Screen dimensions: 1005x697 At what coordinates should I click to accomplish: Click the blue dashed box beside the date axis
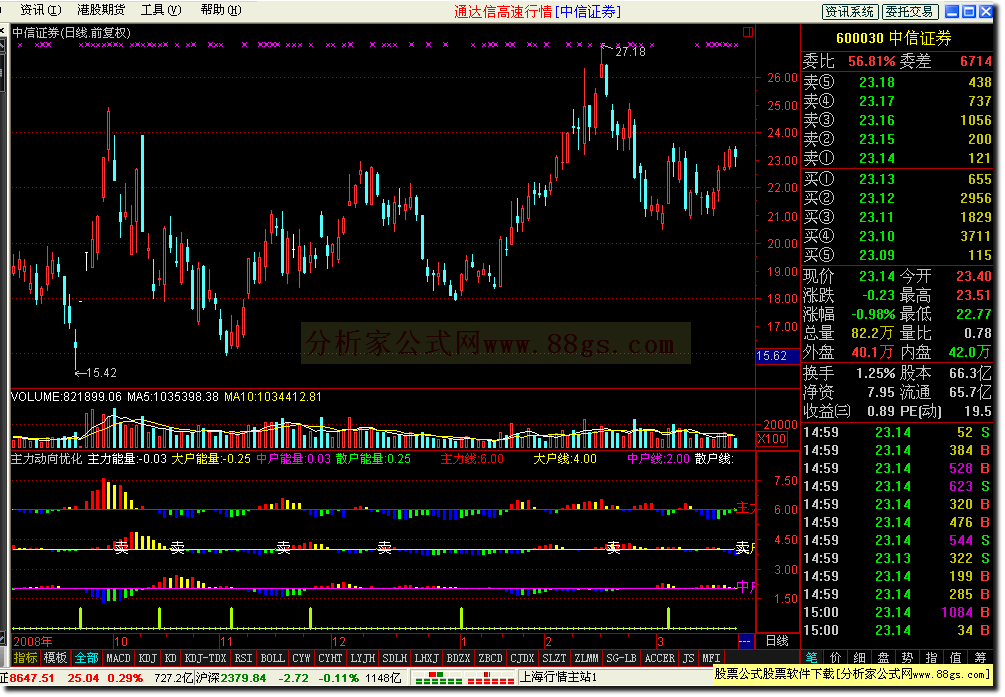[x=745, y=641]
